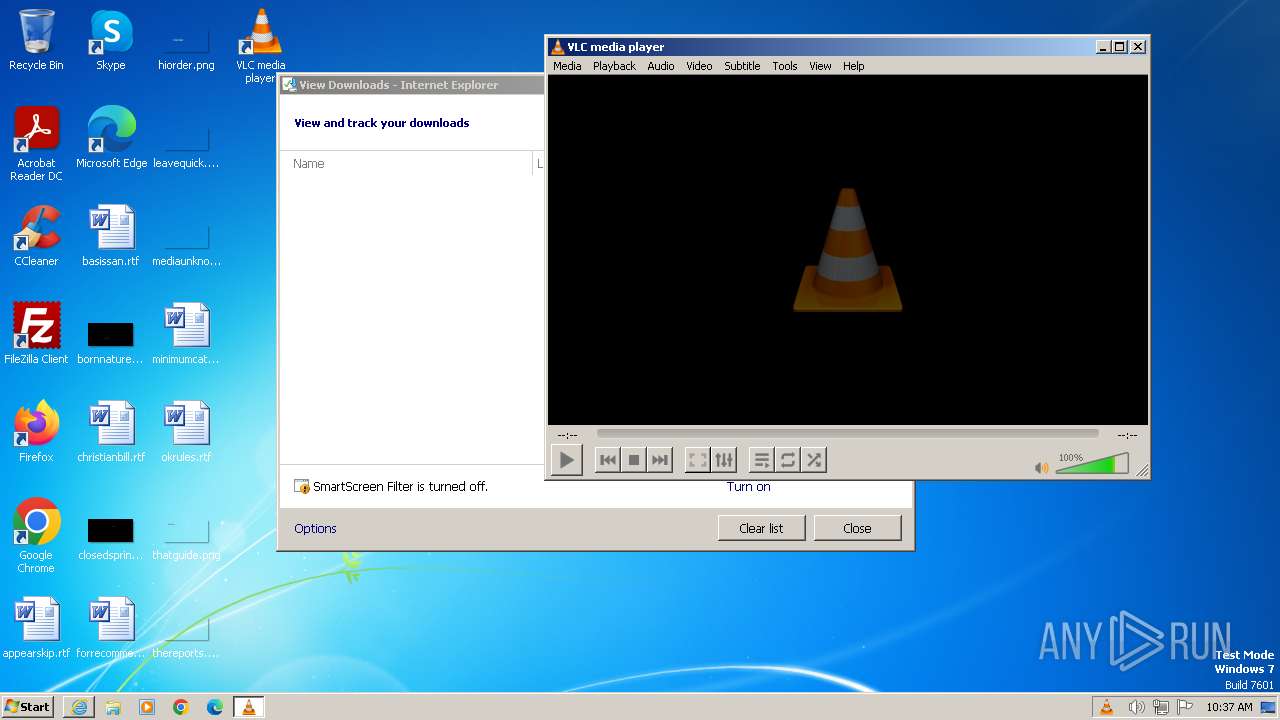Open Recycle Bin desktop icon

pyautogui.click(x=36, y=41)
